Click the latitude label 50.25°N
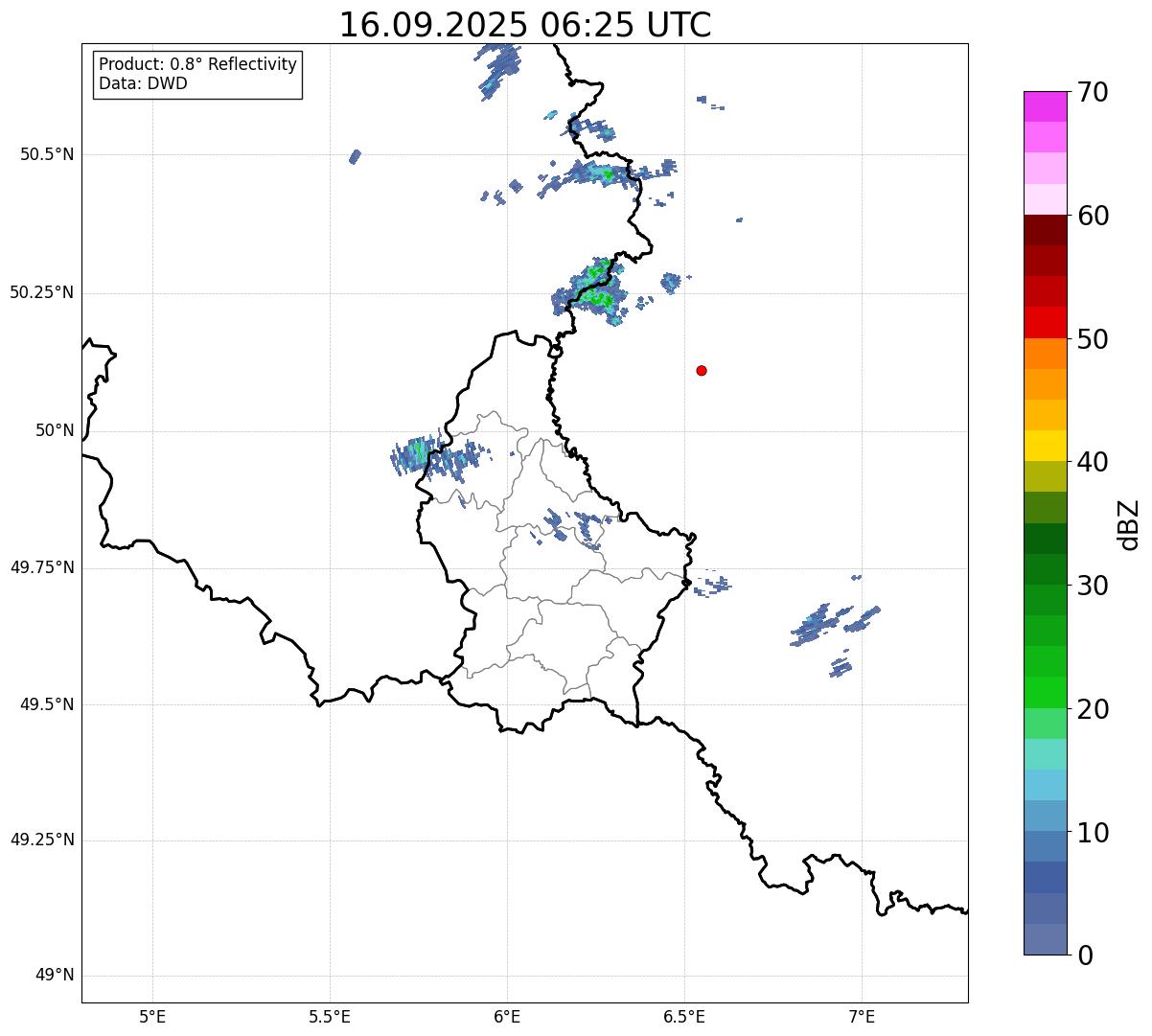1152x1036 pixels. (42, 292)
